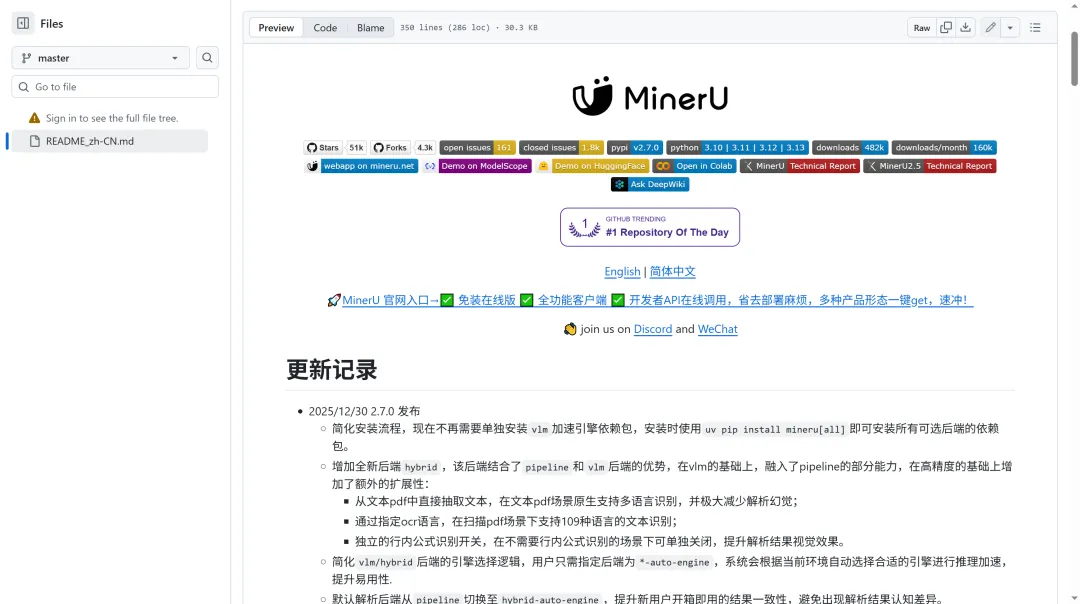Open the English readme link

(622, 271)
